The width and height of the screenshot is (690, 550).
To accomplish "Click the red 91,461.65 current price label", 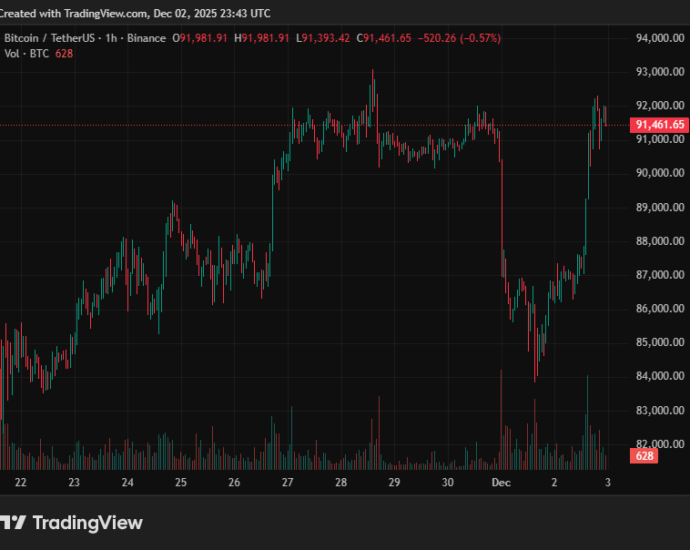I will [659, 125].
